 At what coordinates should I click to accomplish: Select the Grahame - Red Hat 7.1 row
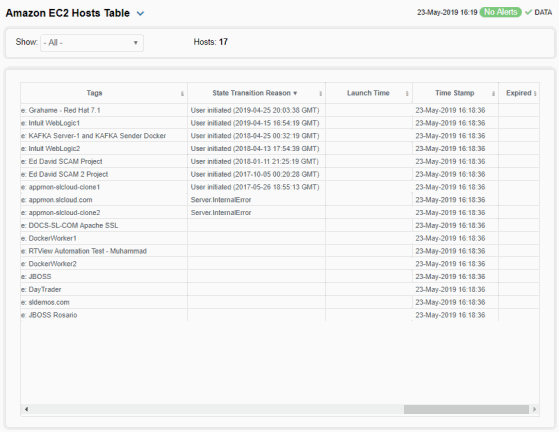pyautogui.click(x=280, y=110)
